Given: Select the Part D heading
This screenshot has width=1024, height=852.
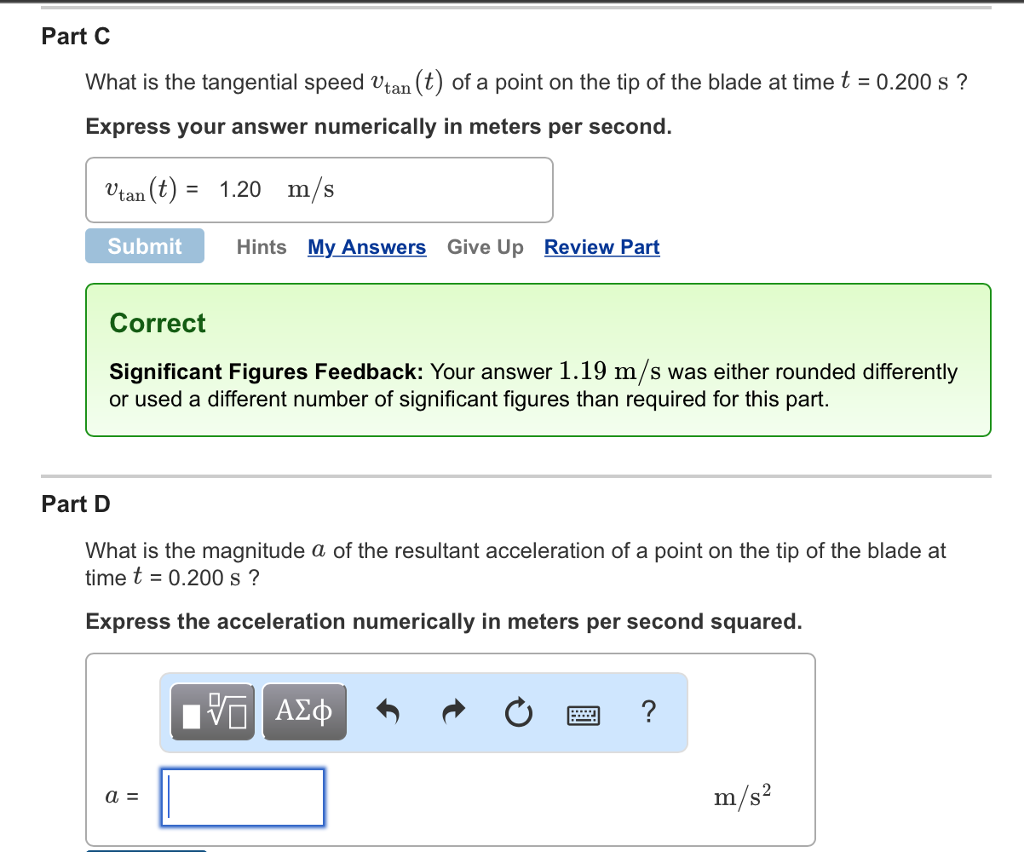Looking at the screenshot, I should tap(76, 504).
